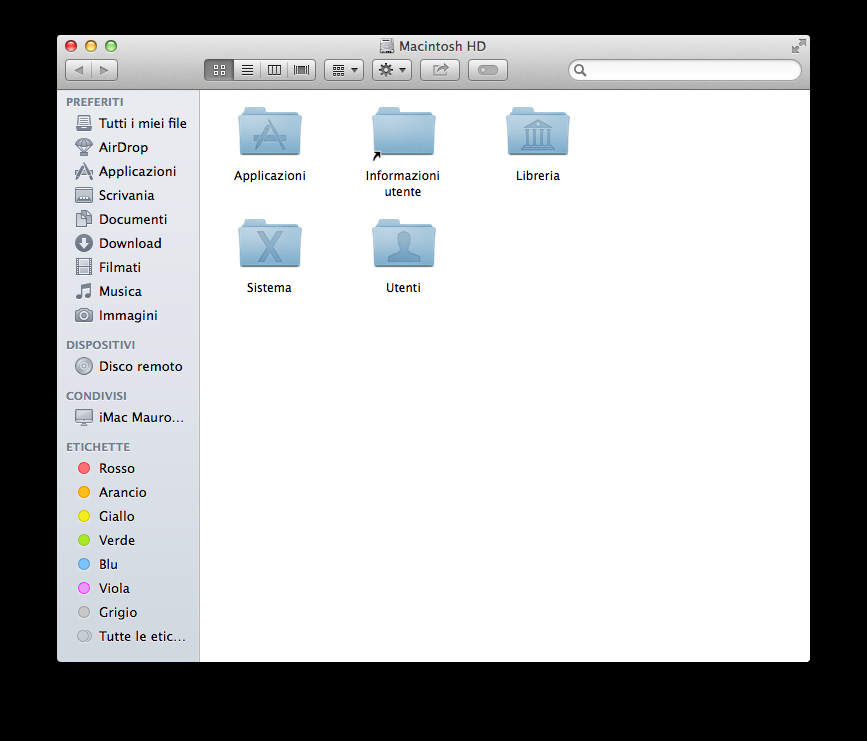Go back with the left arrow
Viewport: 867px width, 741px height.
pos(78,70)
